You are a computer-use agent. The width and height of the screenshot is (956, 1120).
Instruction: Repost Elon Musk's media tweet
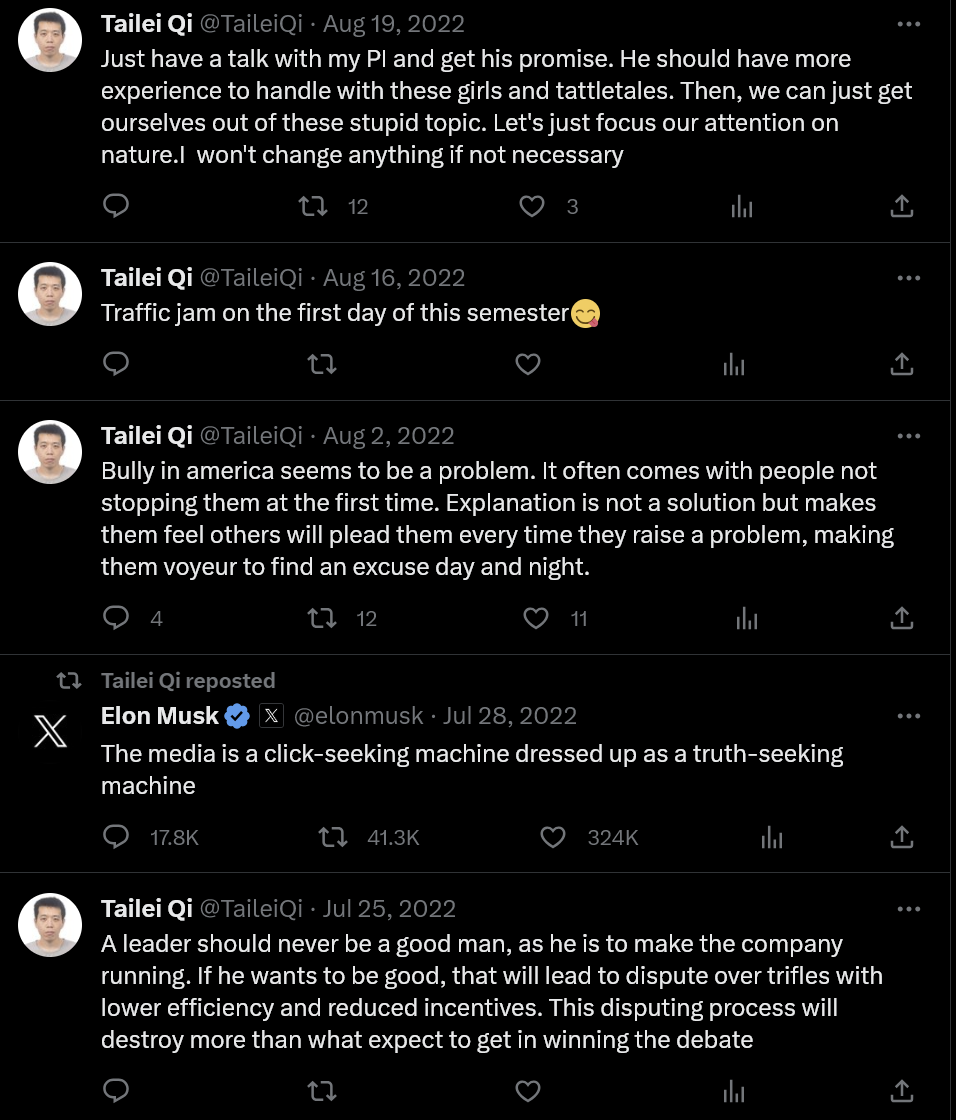click(x=332, y=837)
